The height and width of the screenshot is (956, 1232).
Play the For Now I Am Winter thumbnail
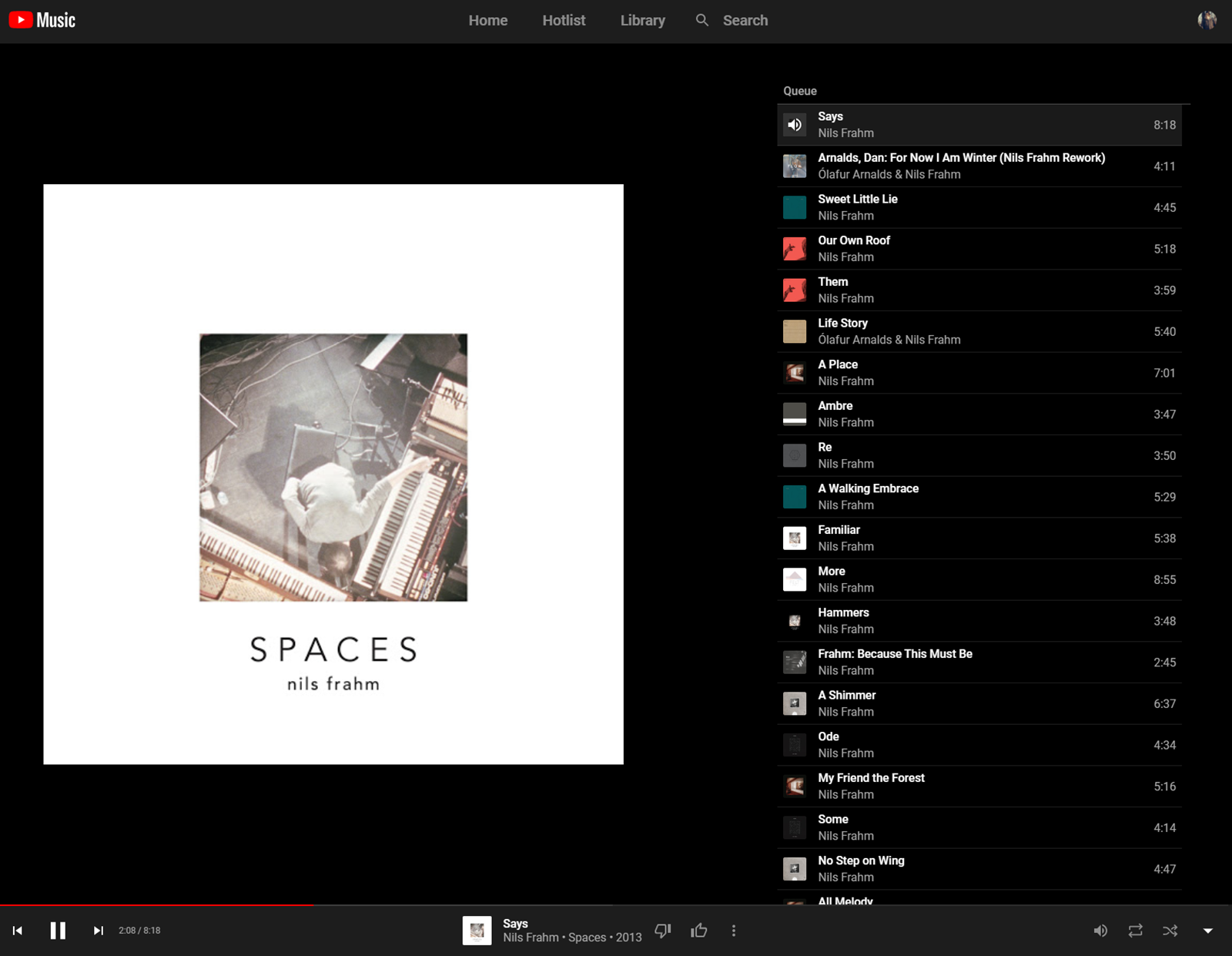tap(795, 166)
